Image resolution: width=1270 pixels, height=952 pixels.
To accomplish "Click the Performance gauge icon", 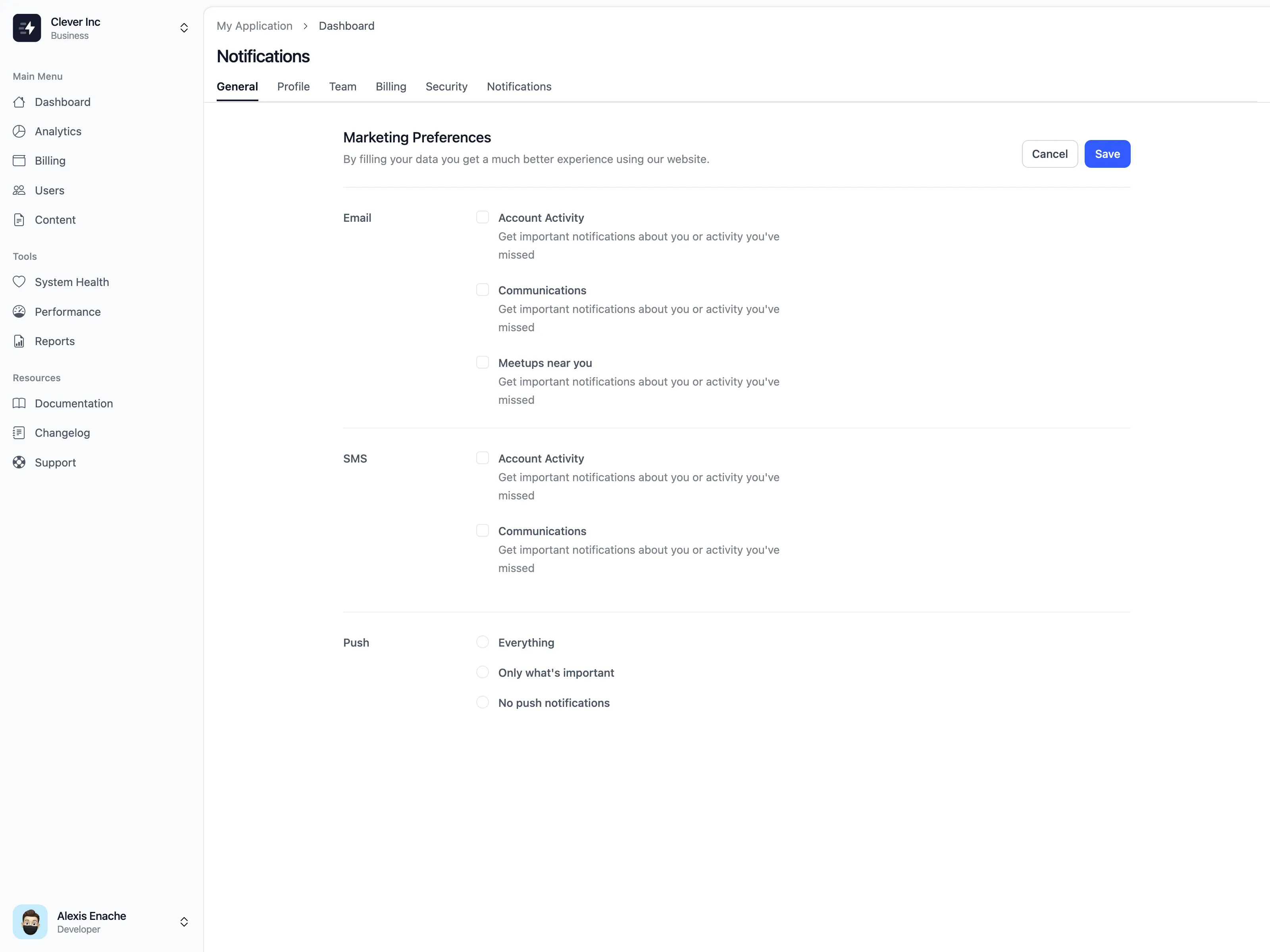I will (19, 312).
